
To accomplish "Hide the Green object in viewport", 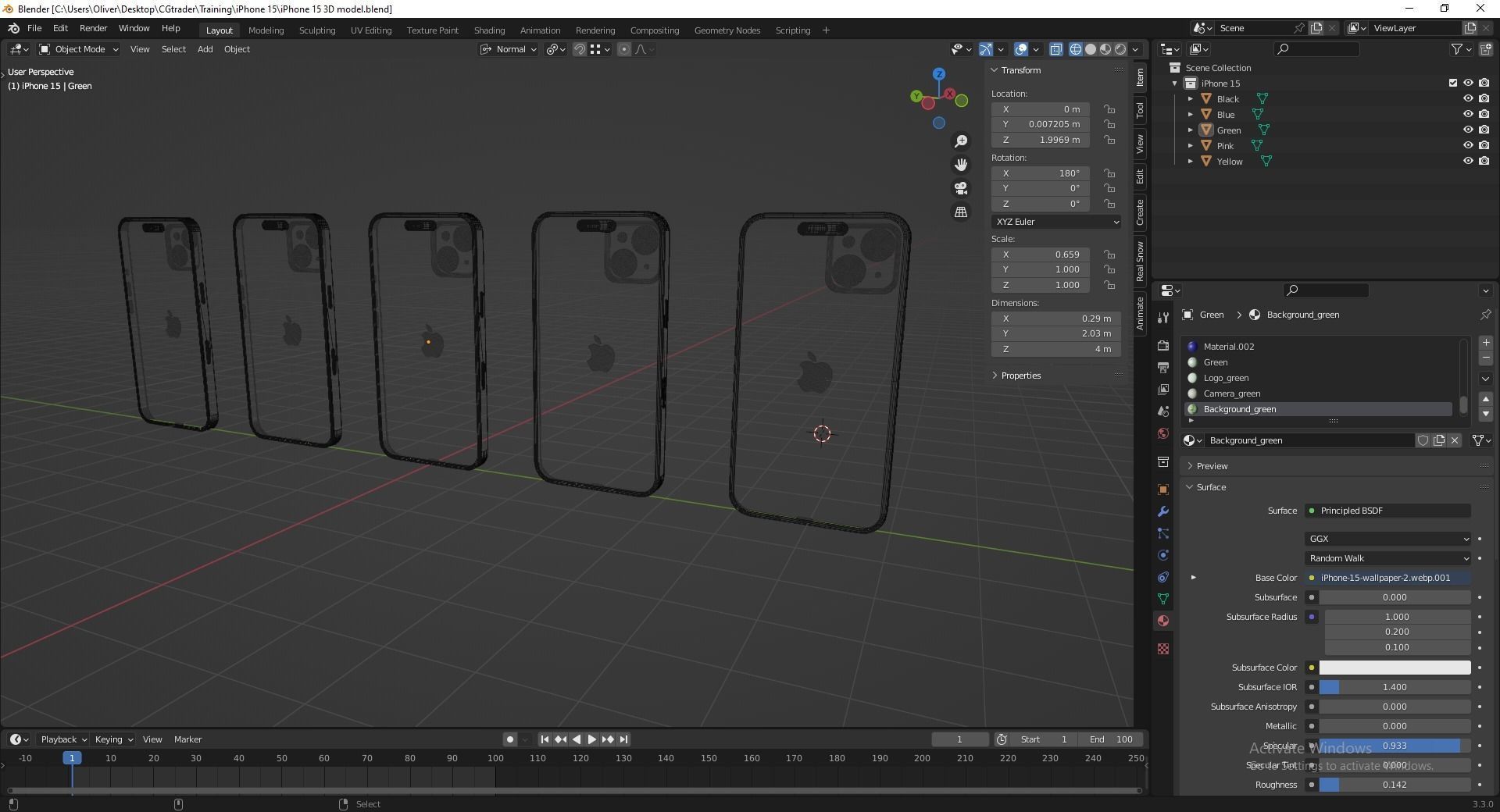I will 1468,130.
